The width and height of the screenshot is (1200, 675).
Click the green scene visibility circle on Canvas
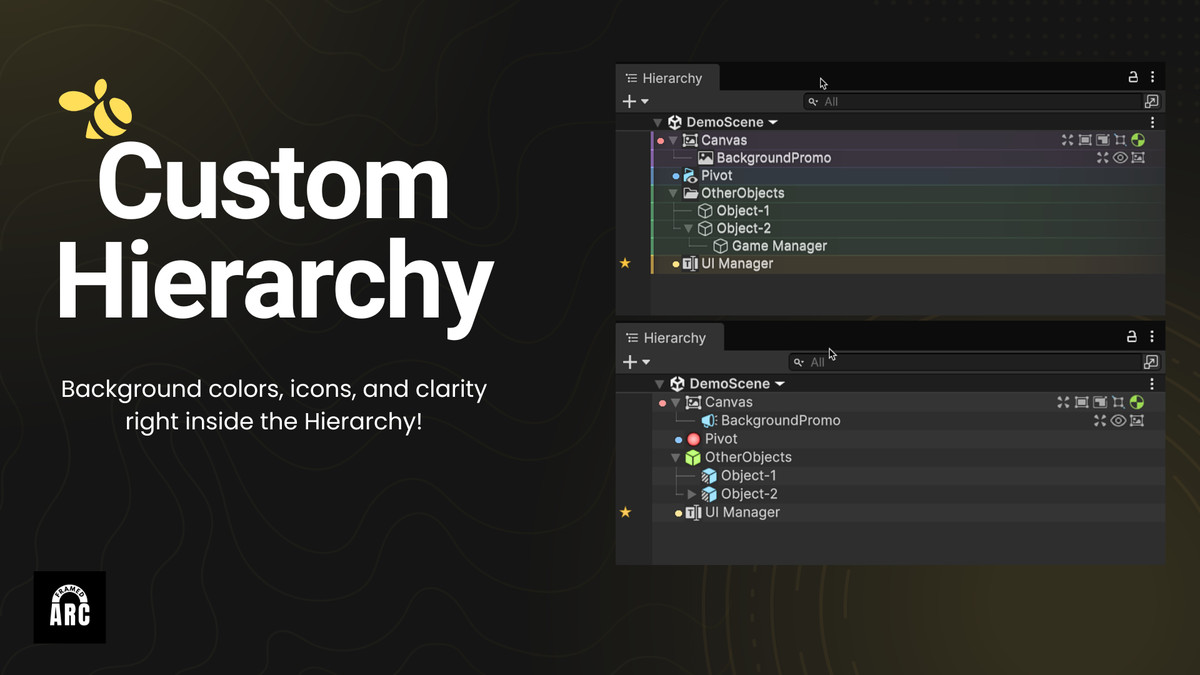[1138, 140]
